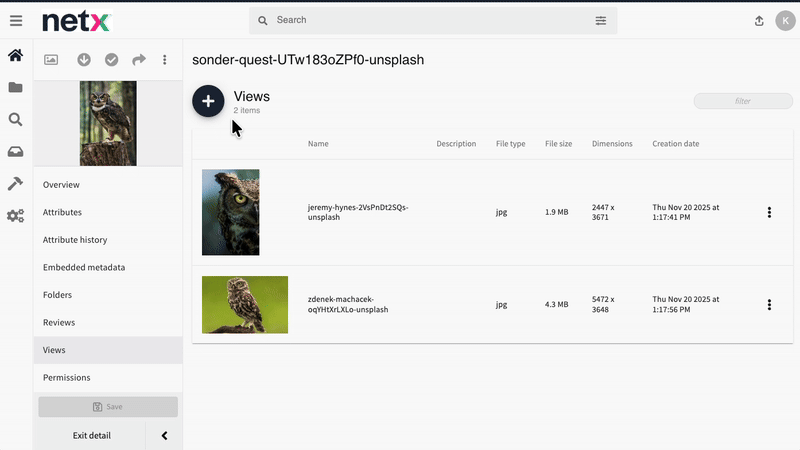Image resolution: width=800 pixels, height=450 pixels.
Task: Go to the Home dashboard icon
Action: 16,56
